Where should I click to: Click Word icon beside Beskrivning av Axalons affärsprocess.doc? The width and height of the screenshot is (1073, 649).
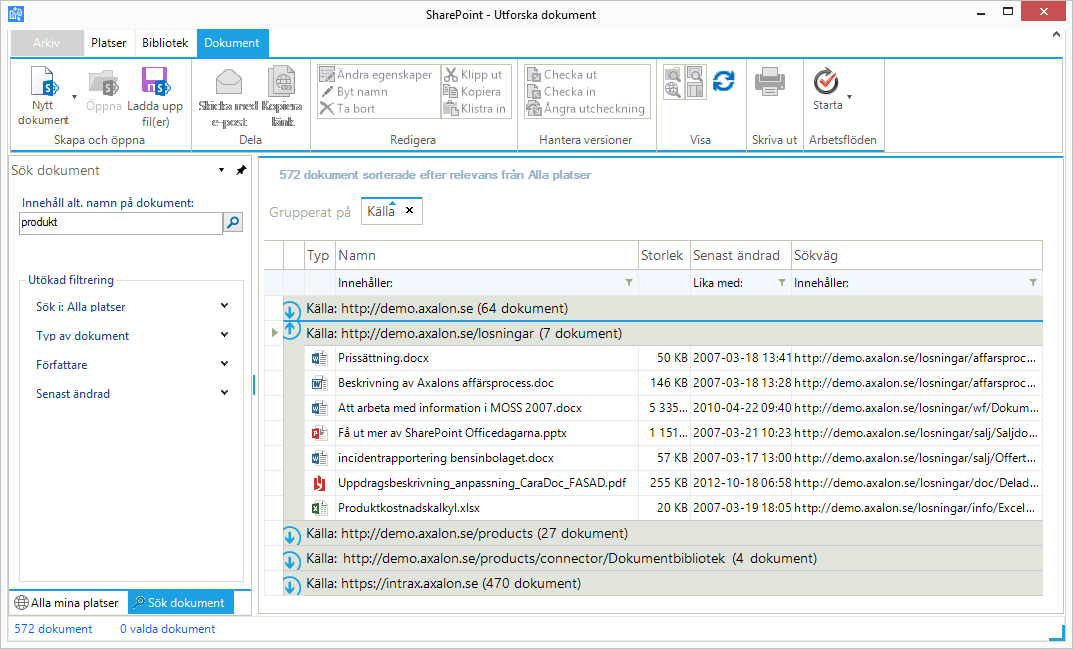point(319,383)
